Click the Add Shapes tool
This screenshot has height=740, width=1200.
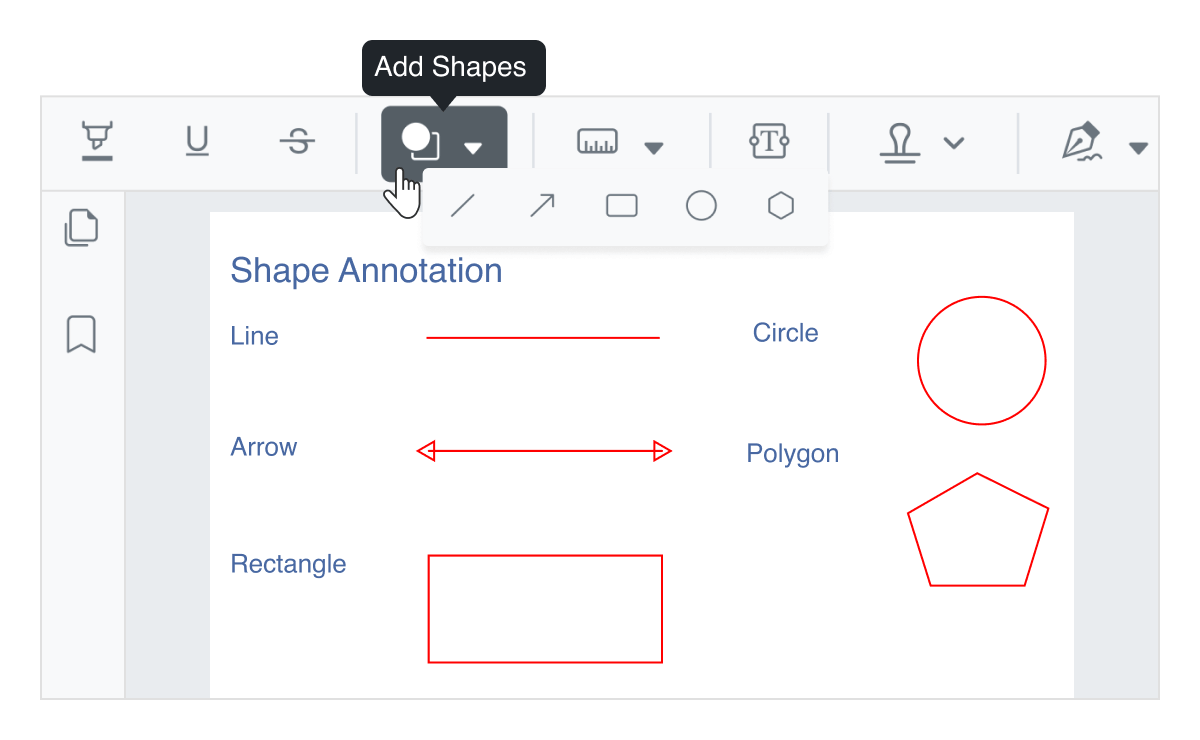click(420, 142)
